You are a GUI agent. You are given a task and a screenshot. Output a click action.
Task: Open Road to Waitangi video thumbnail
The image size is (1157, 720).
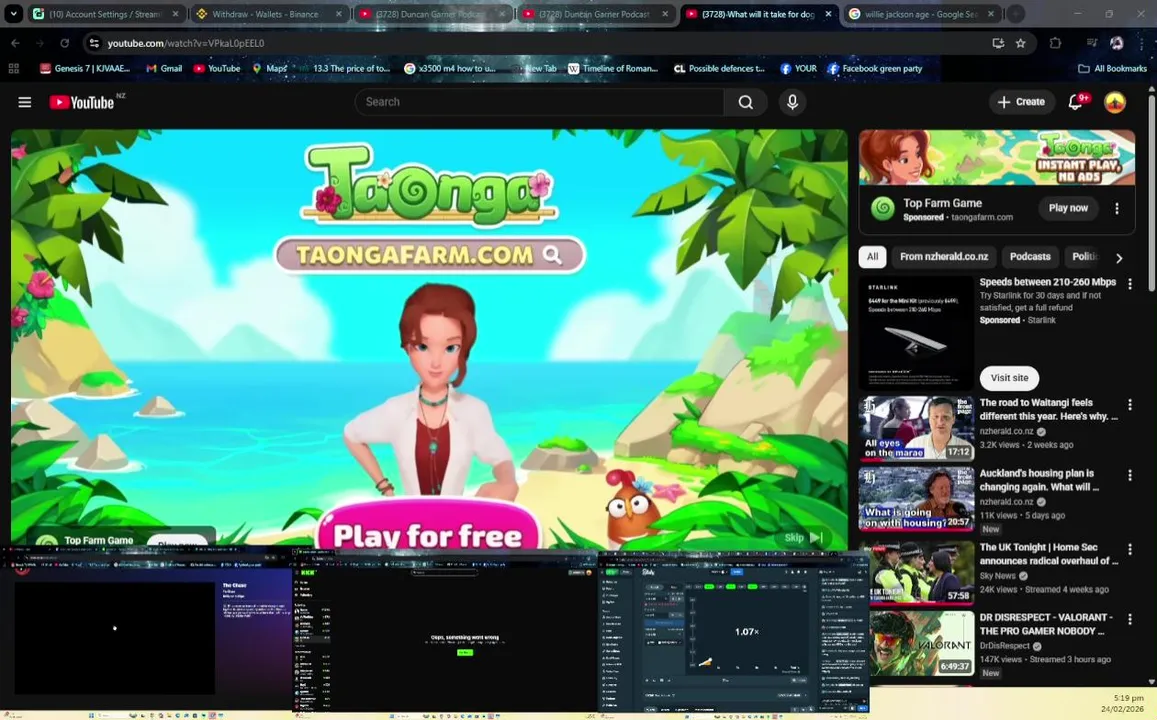click(916, 429)
